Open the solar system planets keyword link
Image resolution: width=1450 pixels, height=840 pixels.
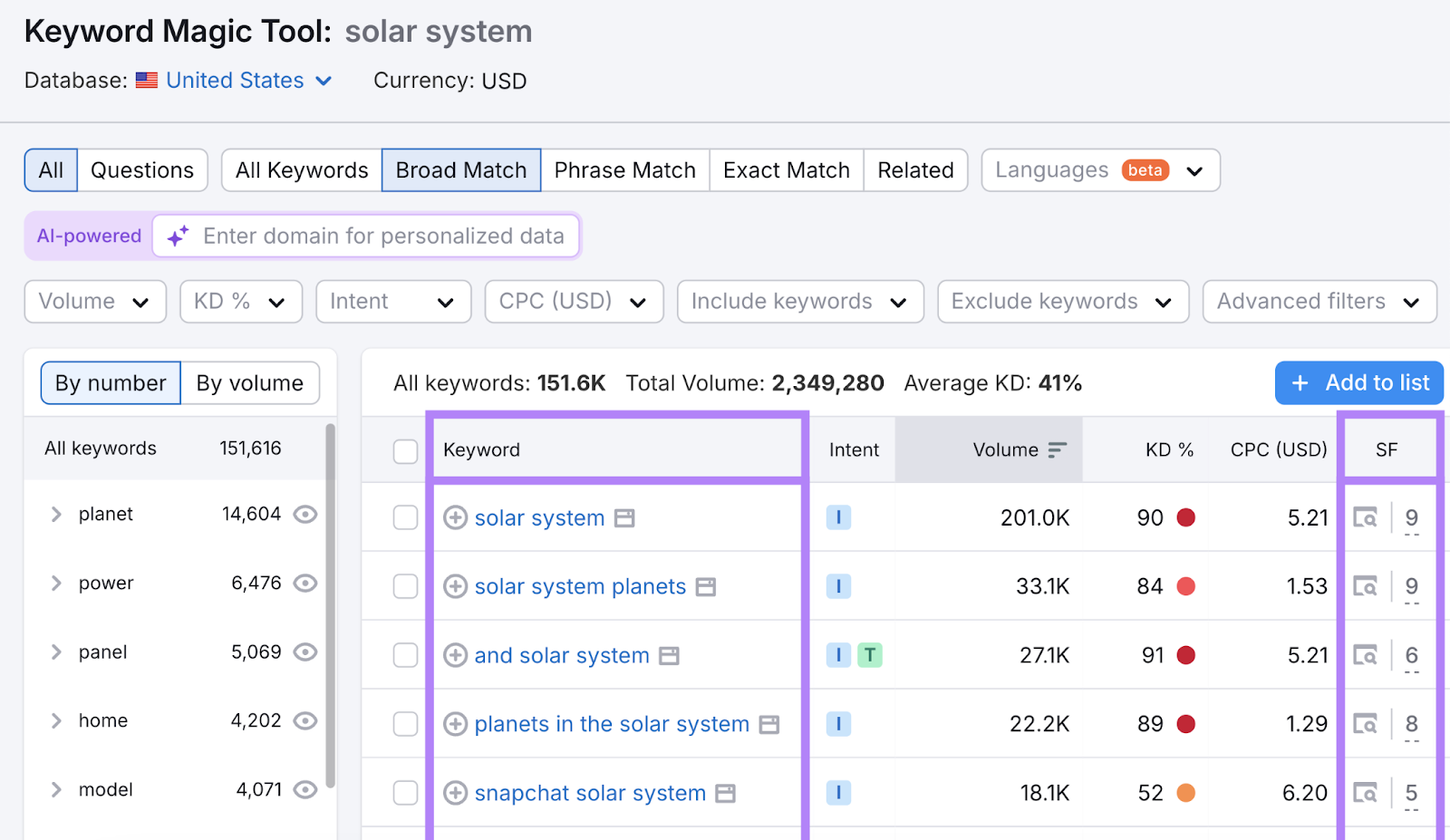pos(580,586)
